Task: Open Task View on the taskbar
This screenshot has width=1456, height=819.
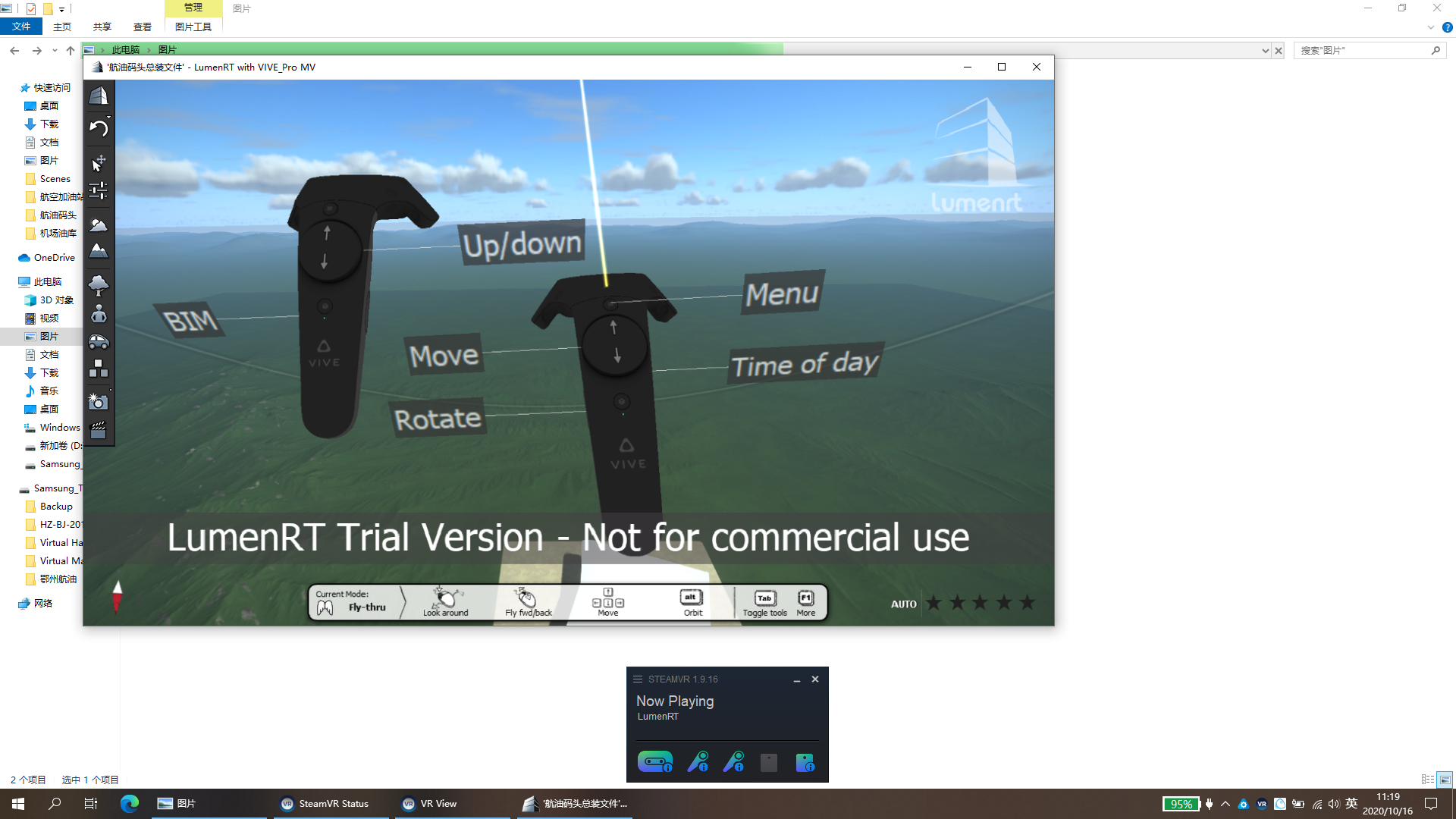Action: pyautogui.click(x=91, y=804)
